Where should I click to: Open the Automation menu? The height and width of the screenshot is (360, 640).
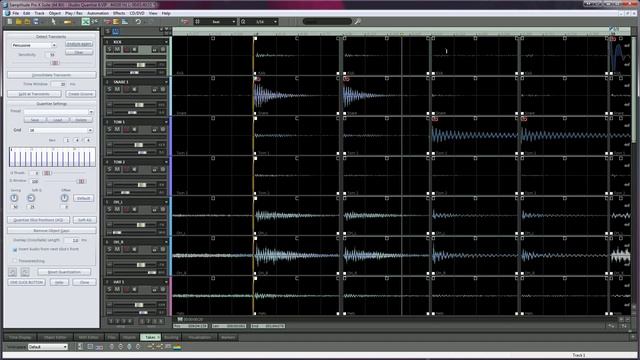point(98,13)
